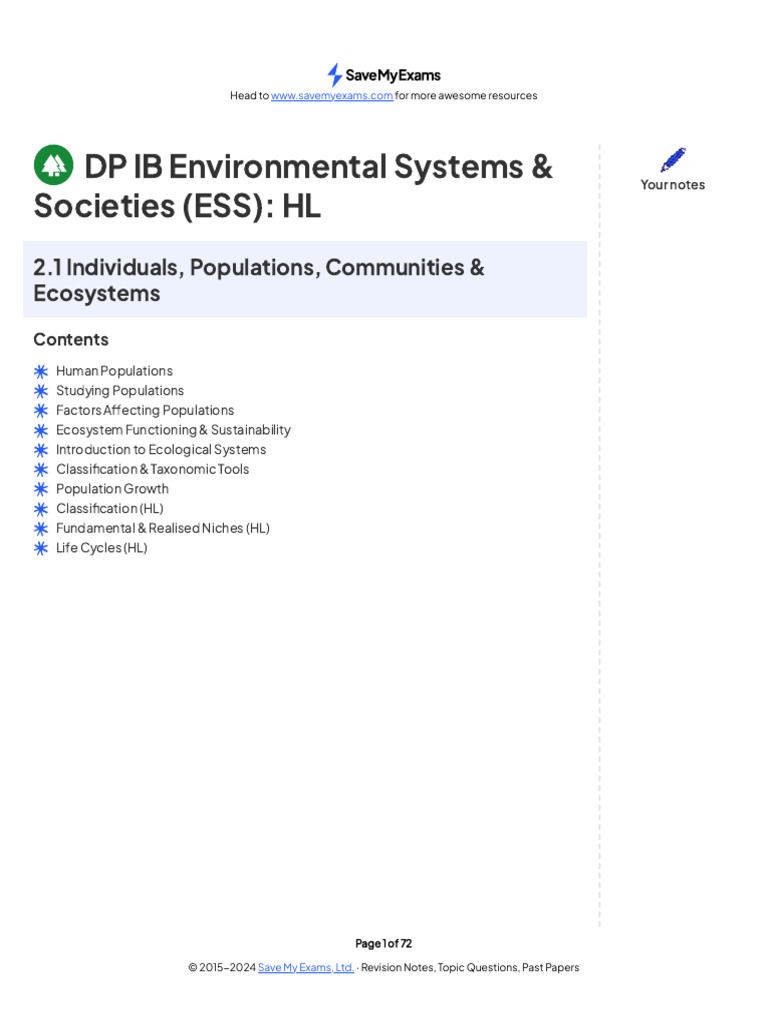Click the star bullet beside Life Cycles (HL)
768x1024 pixels.
pos(40,548)
